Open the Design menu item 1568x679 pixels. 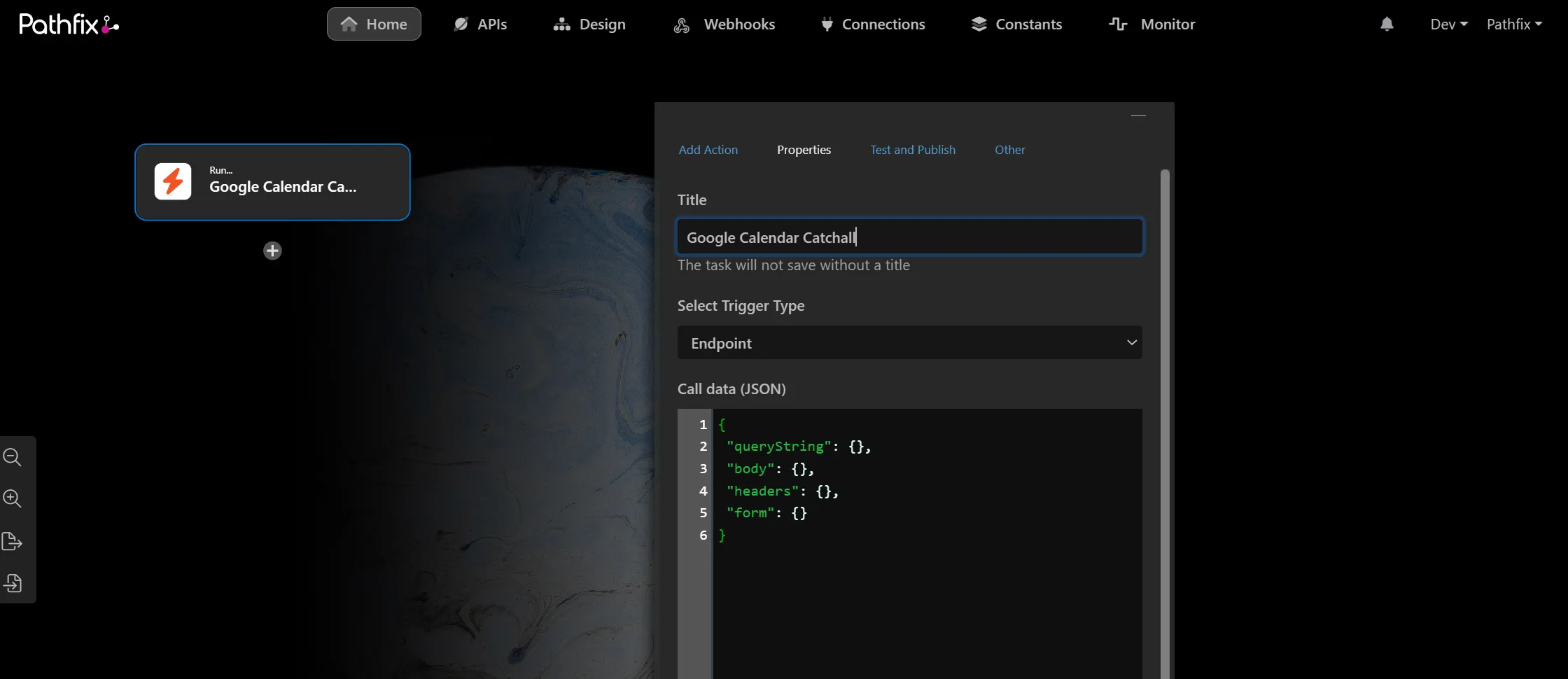point(589,24)
